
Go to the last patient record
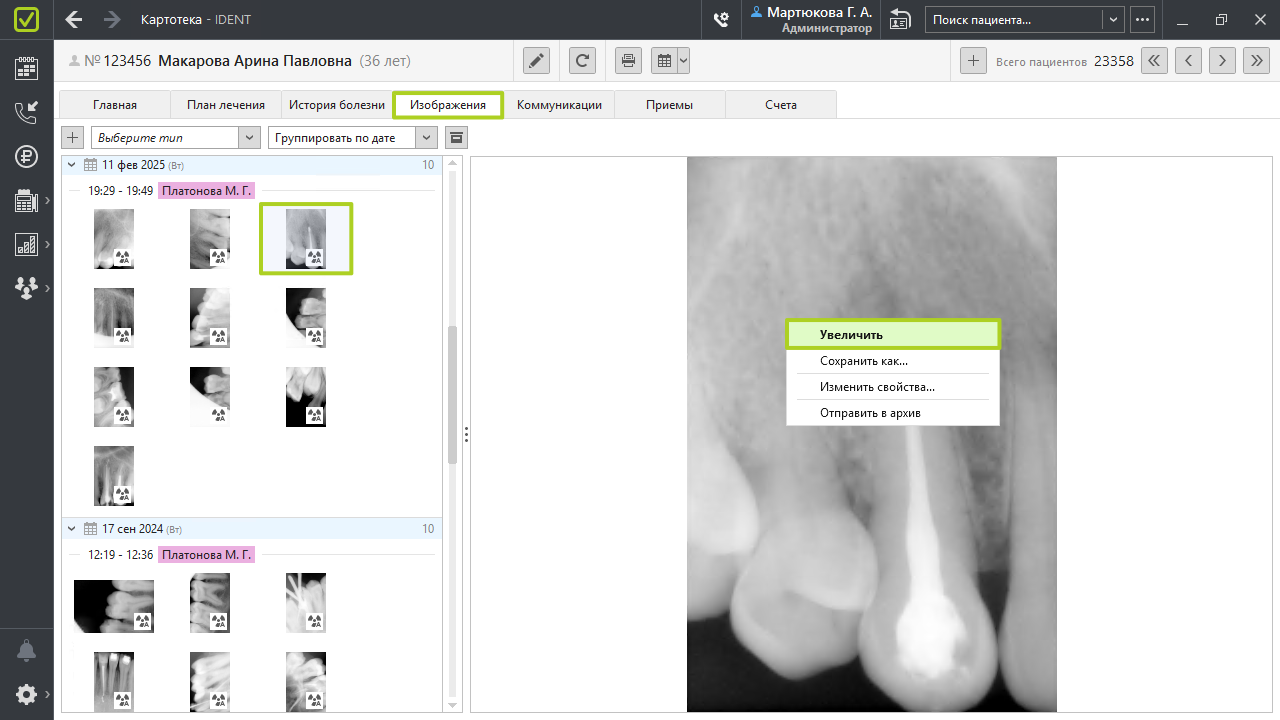click(x=1256, y=61)
